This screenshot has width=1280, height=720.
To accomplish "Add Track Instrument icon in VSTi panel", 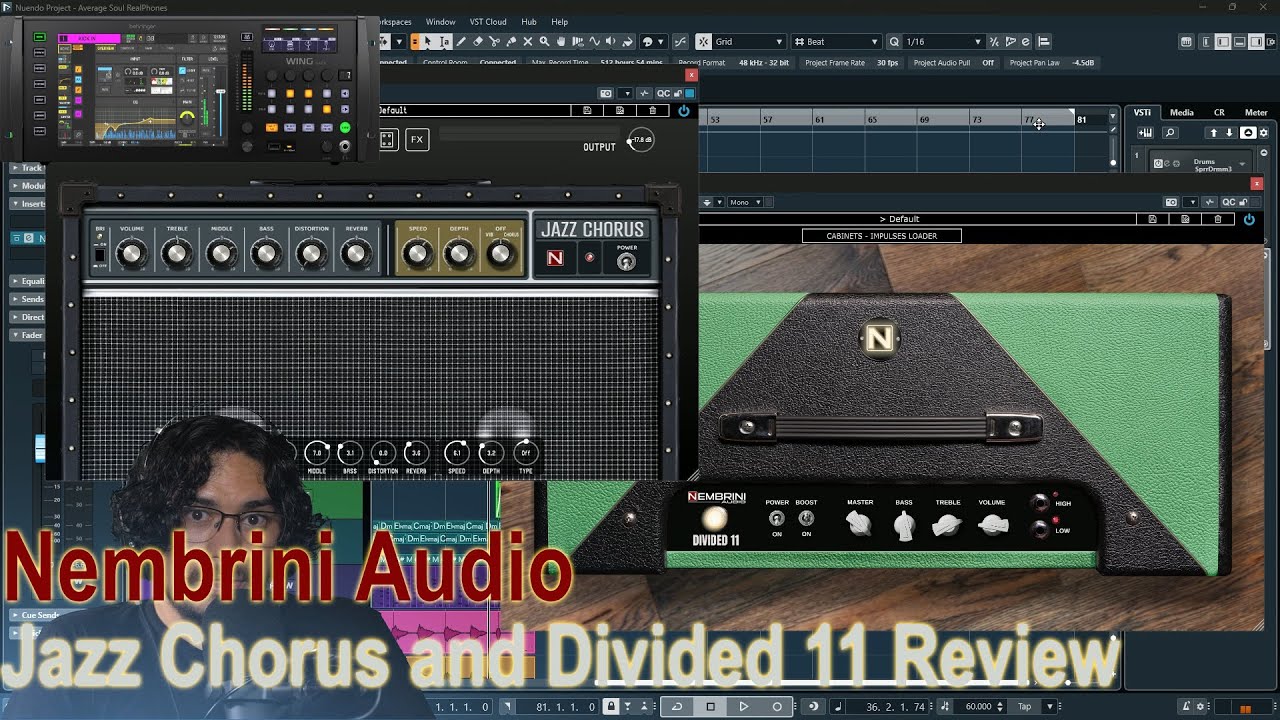I will point(1146,133).
